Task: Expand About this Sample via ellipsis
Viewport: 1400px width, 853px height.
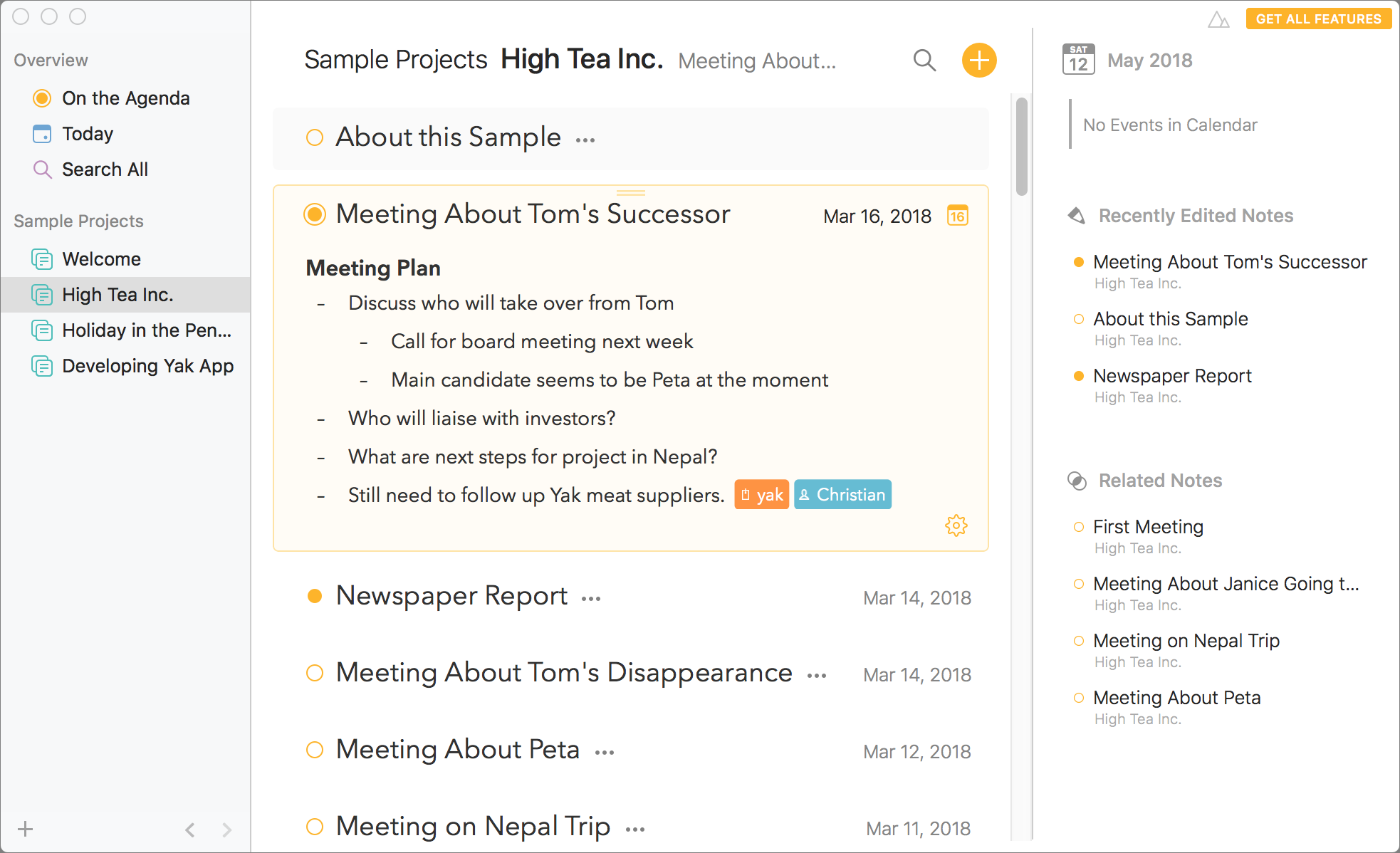Action: (585, 140)
